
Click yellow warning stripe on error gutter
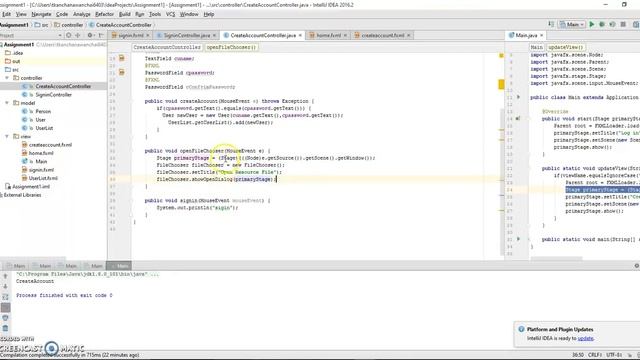(x=501, y=84)
